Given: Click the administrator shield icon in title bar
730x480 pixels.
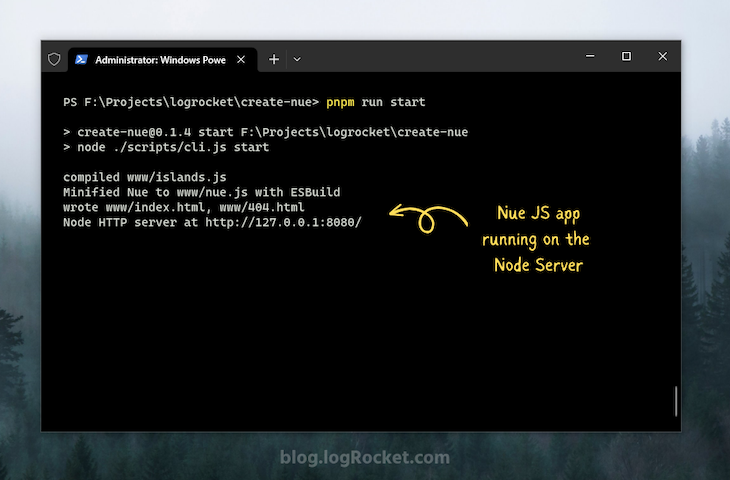Looking at the screenshot, I should pyautogui.click(x=54, y=59).
